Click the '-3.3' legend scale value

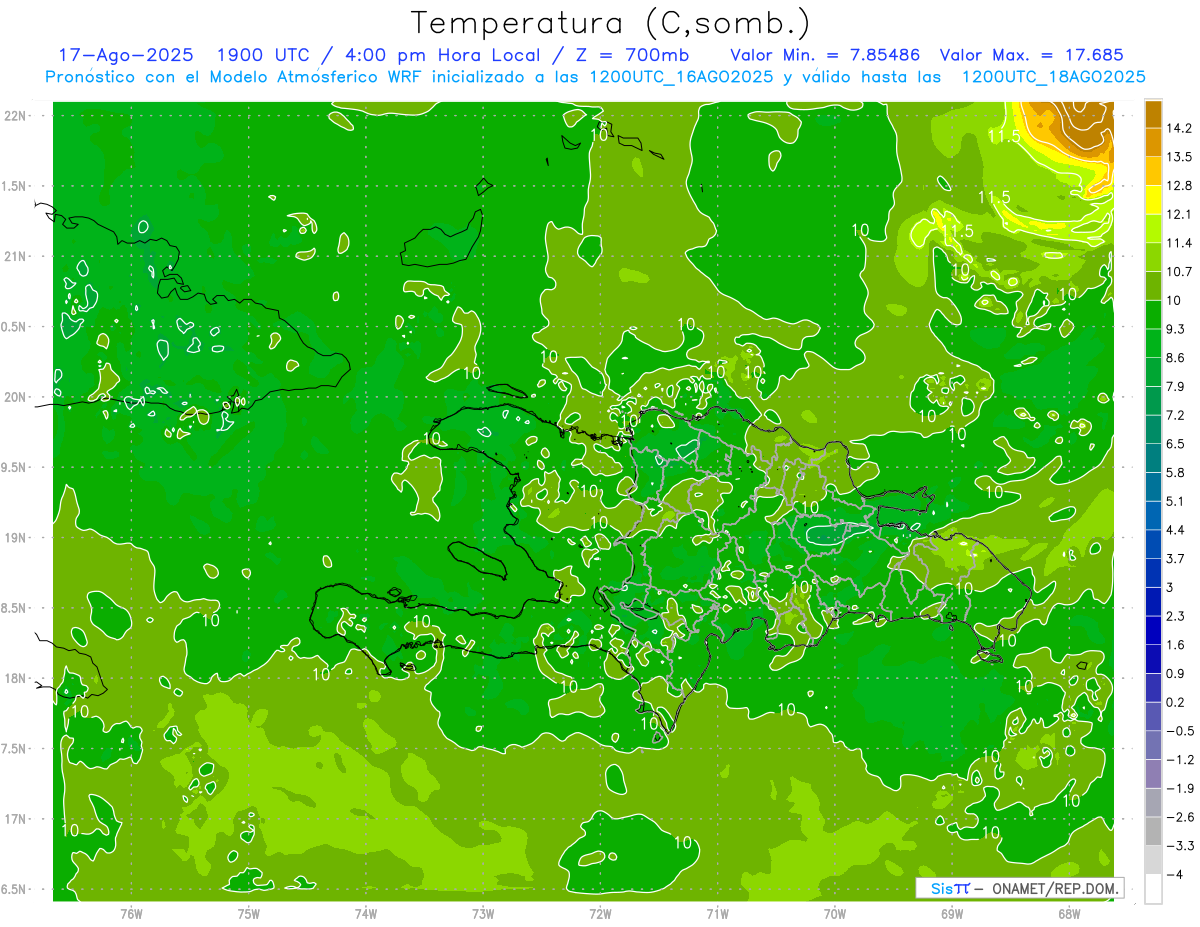[x=1178, y=845]
